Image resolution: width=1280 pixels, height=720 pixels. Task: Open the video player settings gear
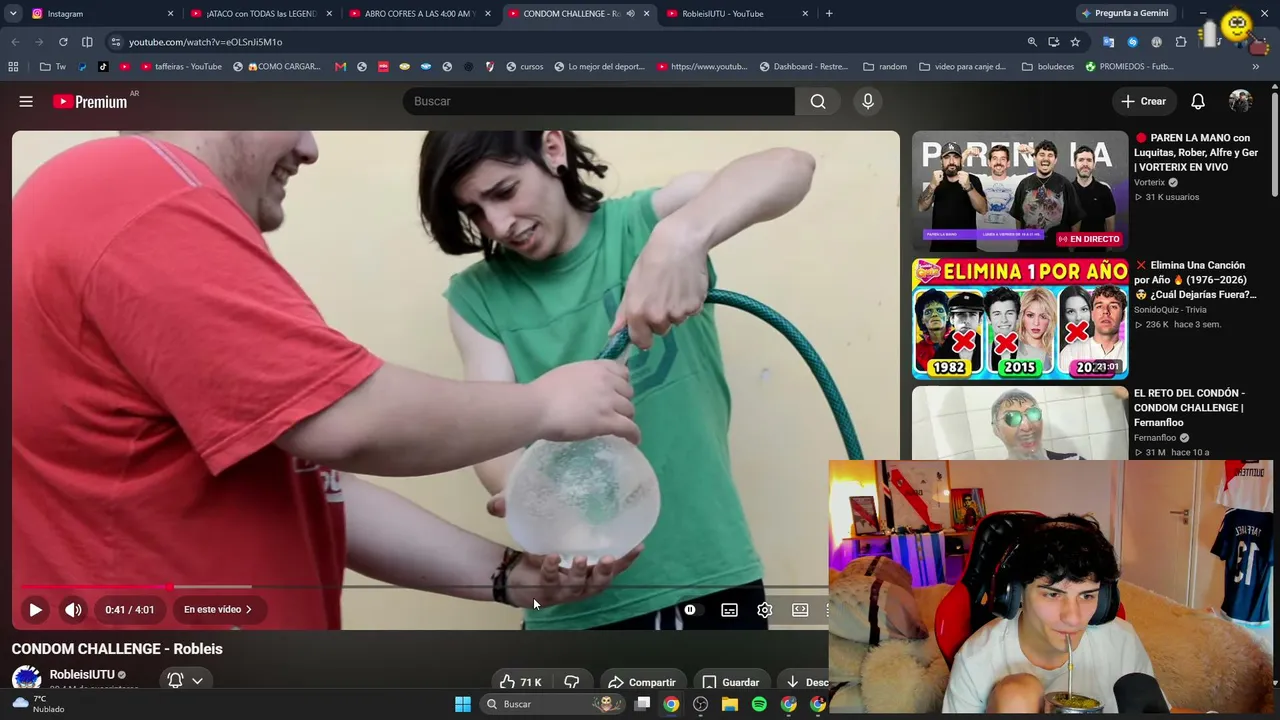click(765, 610)
